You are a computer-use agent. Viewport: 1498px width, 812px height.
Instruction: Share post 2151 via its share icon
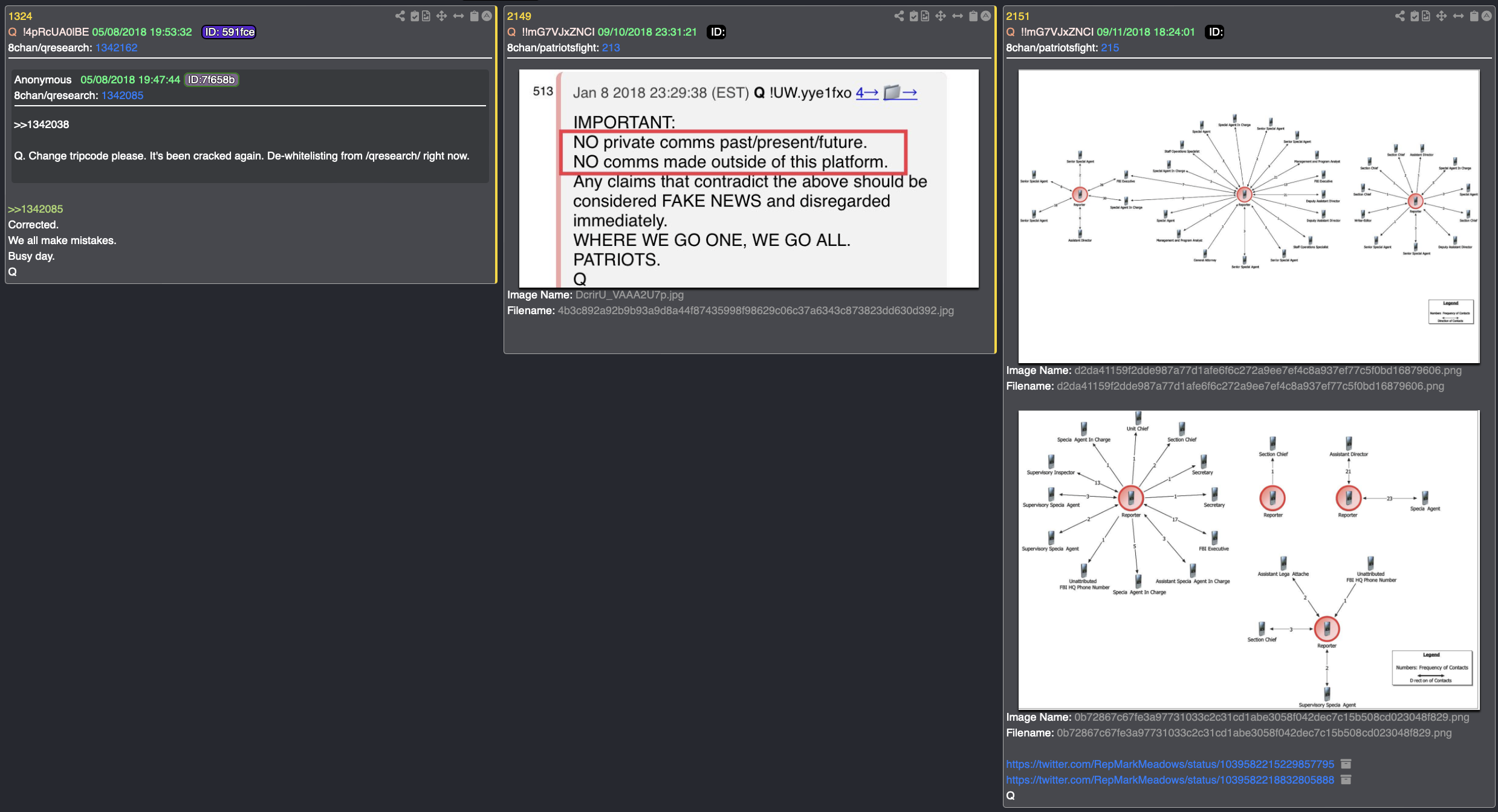click(1400, 16)
